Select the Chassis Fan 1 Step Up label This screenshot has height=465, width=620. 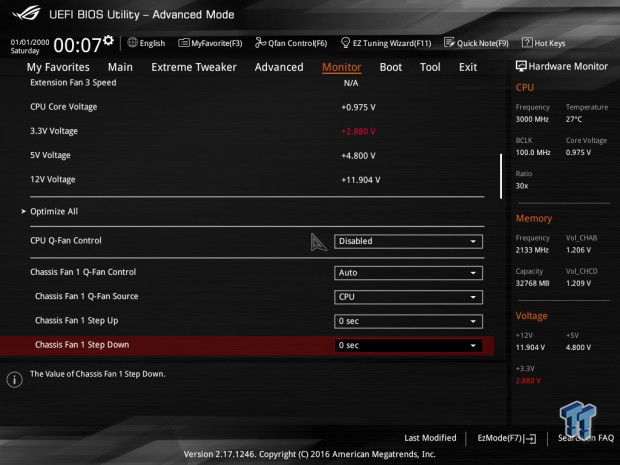pos(77,321)
